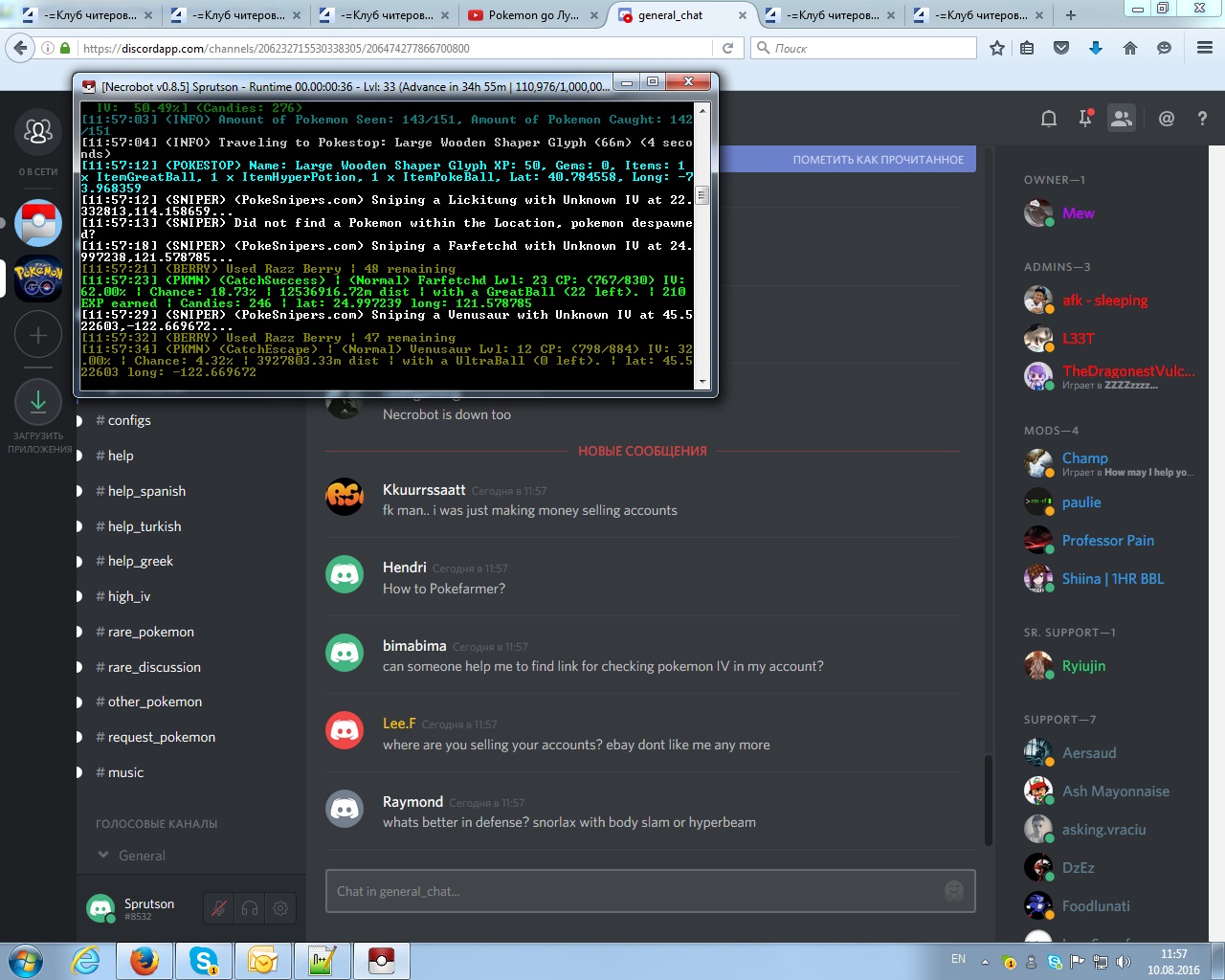The image size is (1225, 980).
Task: Click Firefox back navigation arrow
Action: tap(20, 48)
